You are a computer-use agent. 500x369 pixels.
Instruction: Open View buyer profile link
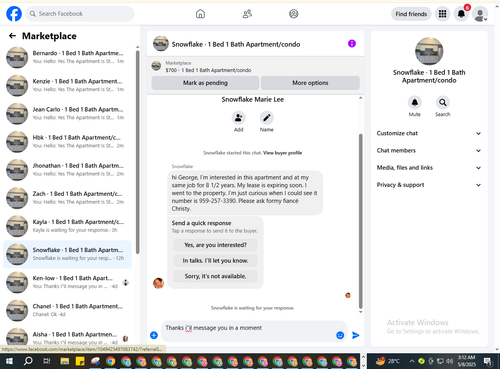(282, 153)
